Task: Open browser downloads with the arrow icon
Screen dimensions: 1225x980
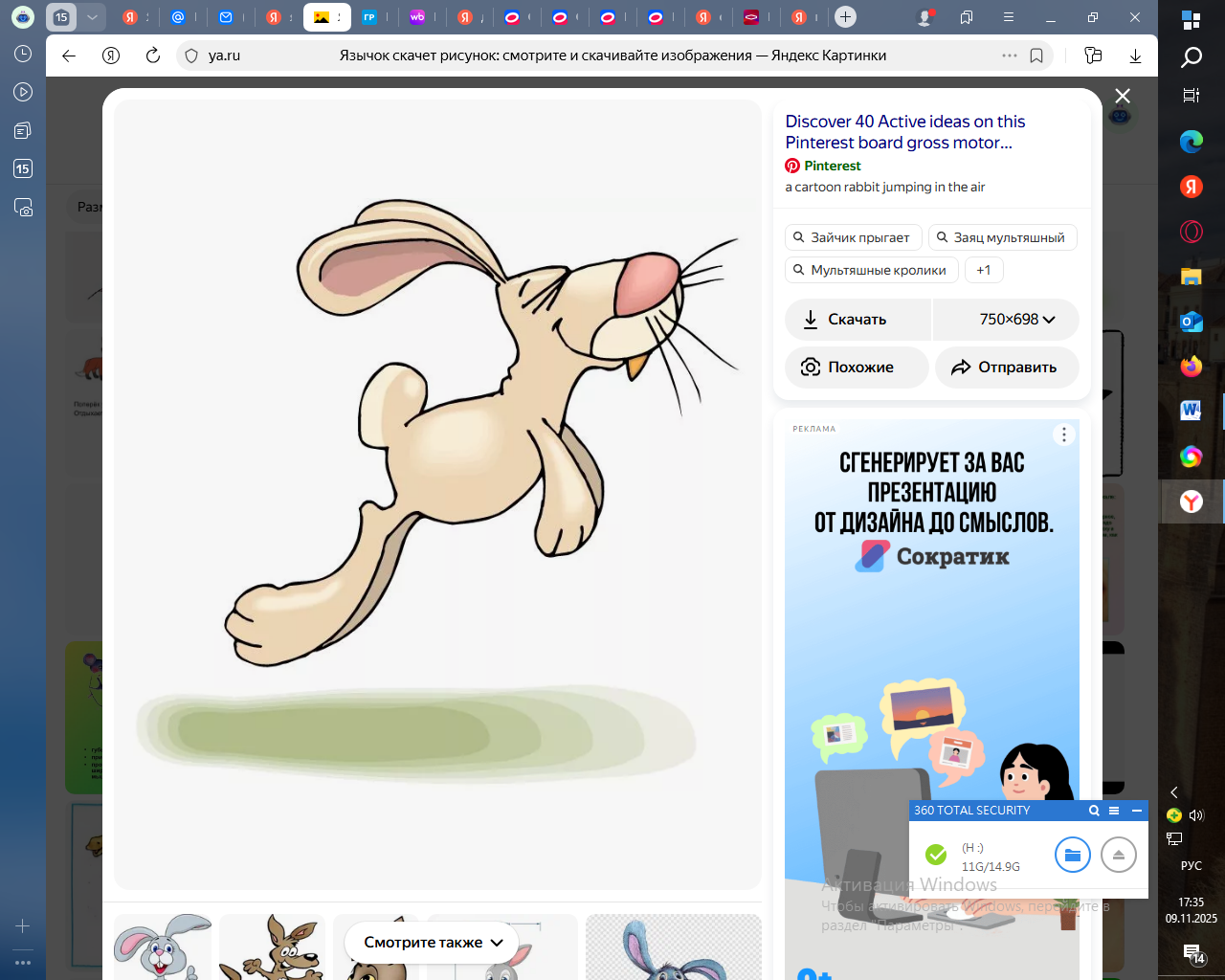Action: pos(1135,56)
